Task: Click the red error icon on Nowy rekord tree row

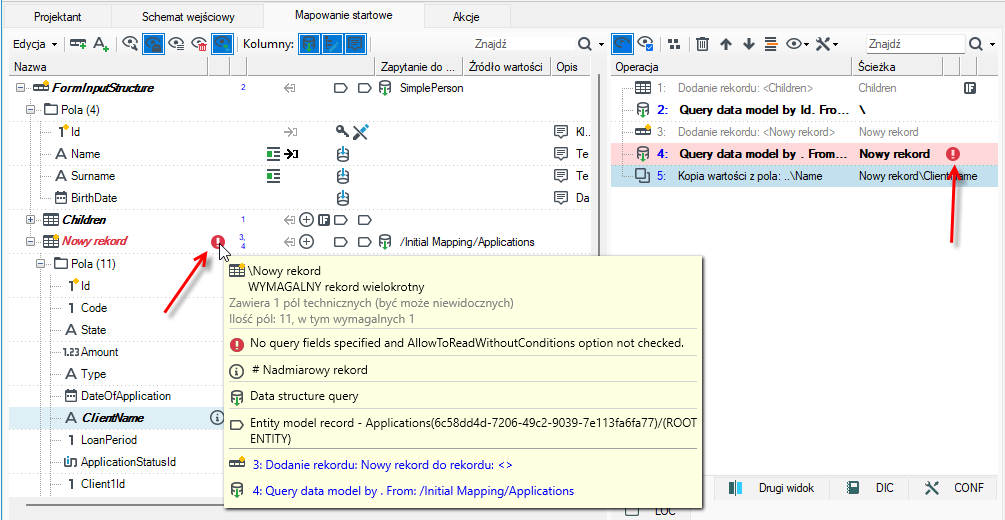Action: pyautogui.click(x=218, y=242)
